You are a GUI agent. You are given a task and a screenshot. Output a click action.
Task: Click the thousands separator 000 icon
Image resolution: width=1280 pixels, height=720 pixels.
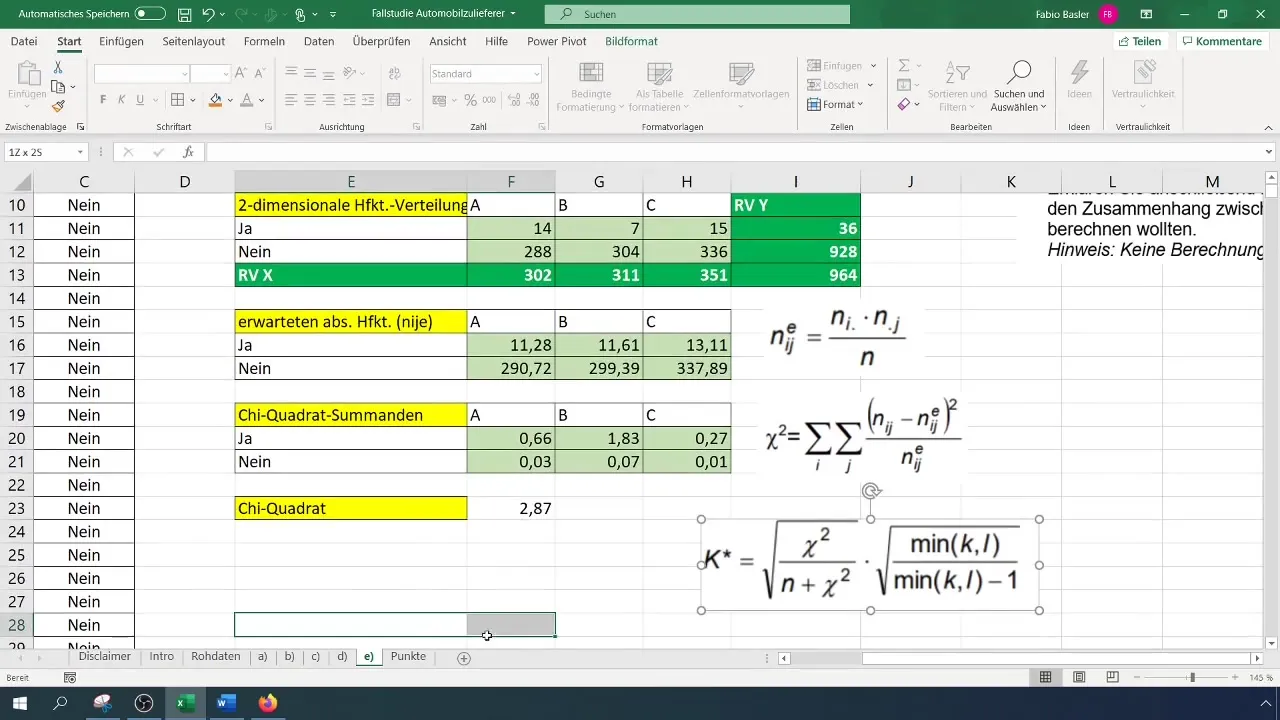coord(489,100)
